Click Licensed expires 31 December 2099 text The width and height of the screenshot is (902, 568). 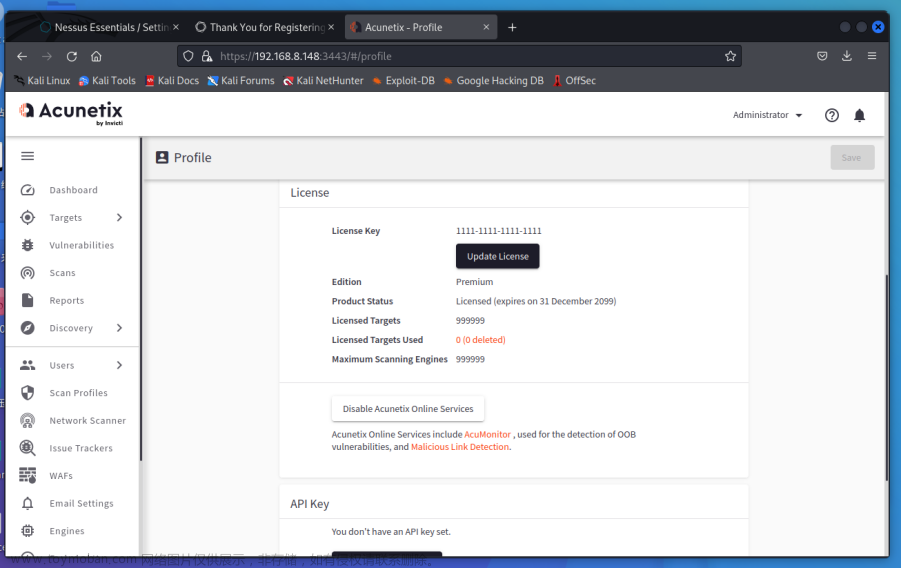(x=536, y=302)
